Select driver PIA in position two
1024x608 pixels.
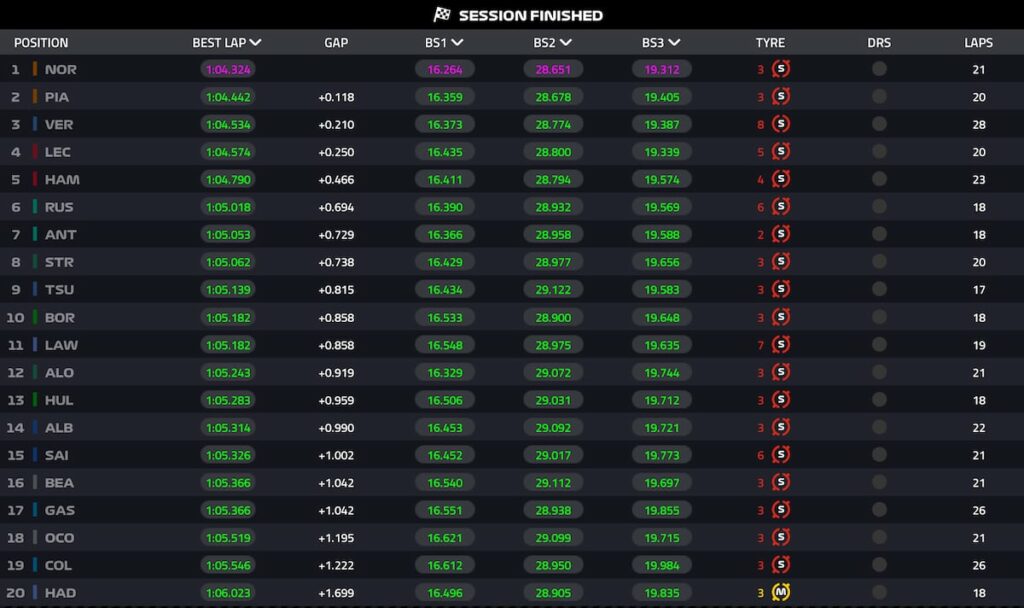click(x=56, y=97)
